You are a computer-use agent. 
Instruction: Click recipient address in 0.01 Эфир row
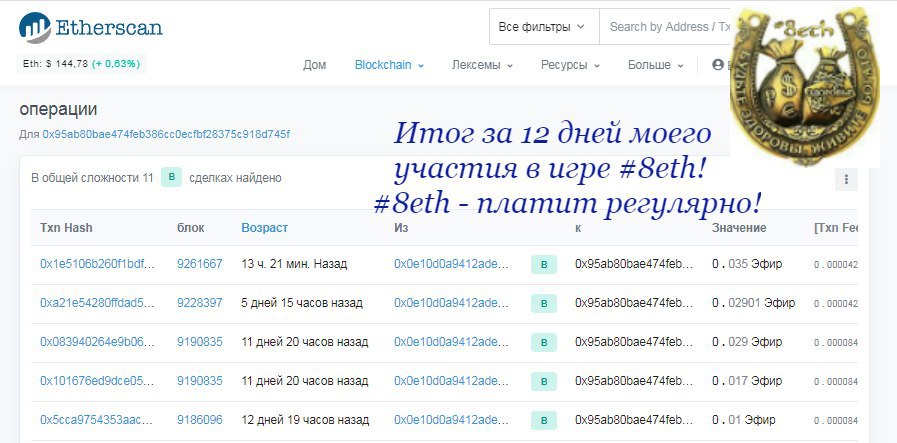coord(634,420)
